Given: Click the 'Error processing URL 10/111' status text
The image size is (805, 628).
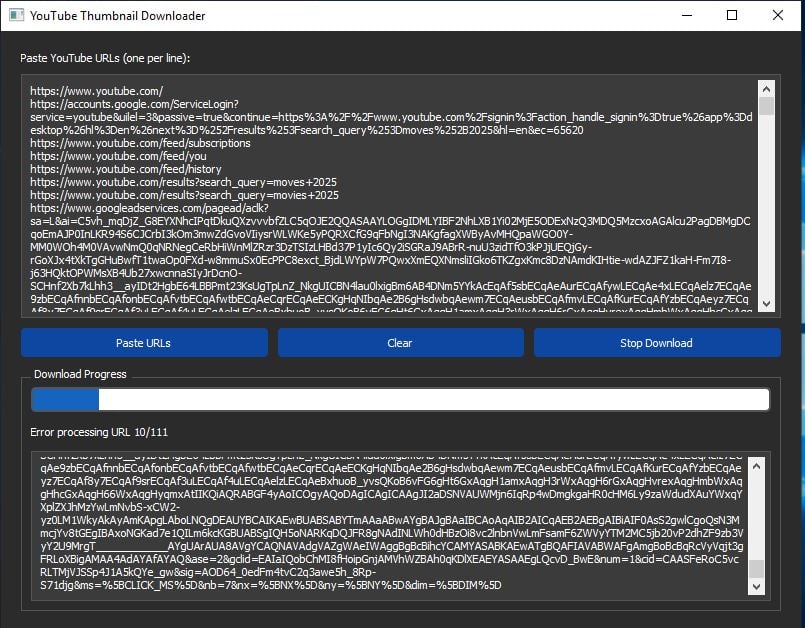Looking at the screenshot, I should [x=100, y=432].
